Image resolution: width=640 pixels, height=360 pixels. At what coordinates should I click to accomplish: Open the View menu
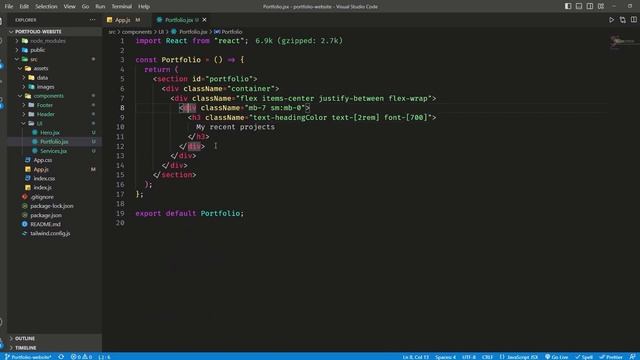[69, 6]
